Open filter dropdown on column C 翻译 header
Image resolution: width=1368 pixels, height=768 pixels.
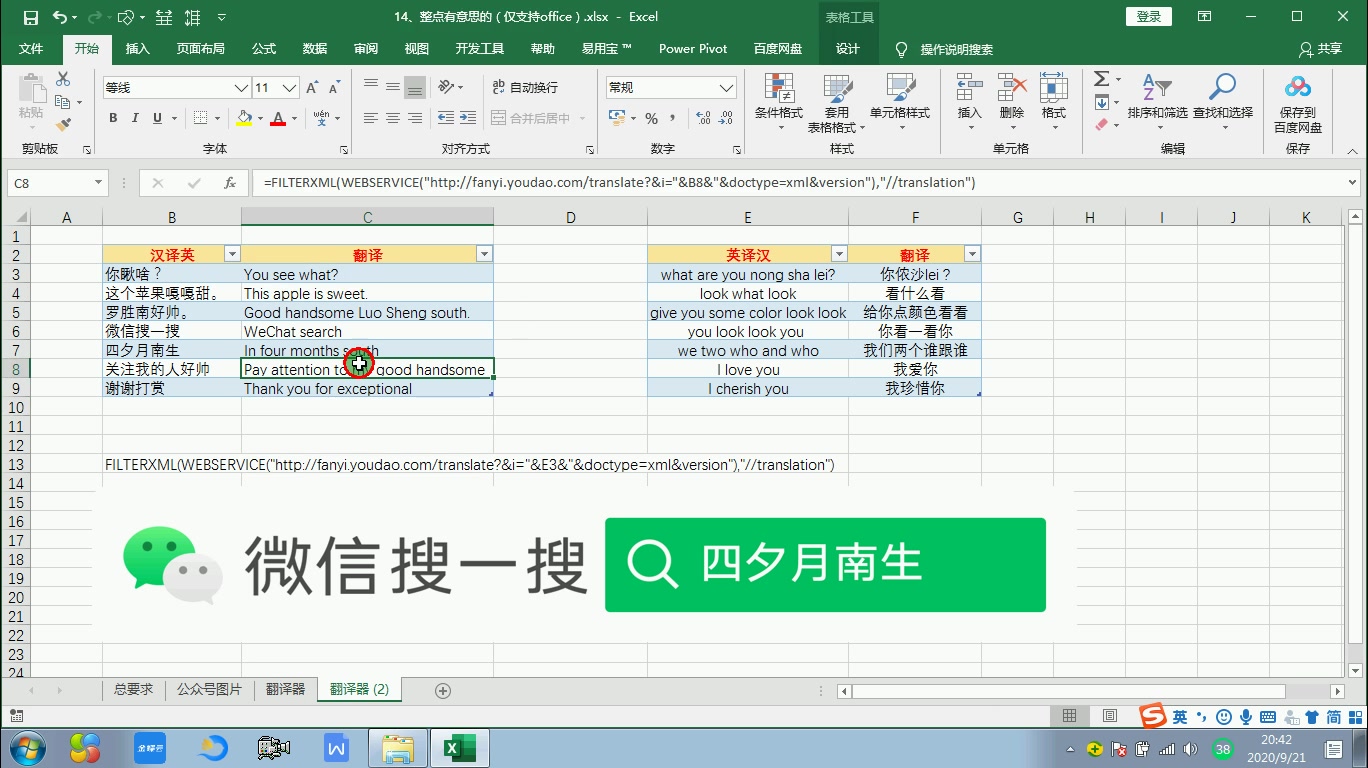pyautogui.click(x=484, y=255)
